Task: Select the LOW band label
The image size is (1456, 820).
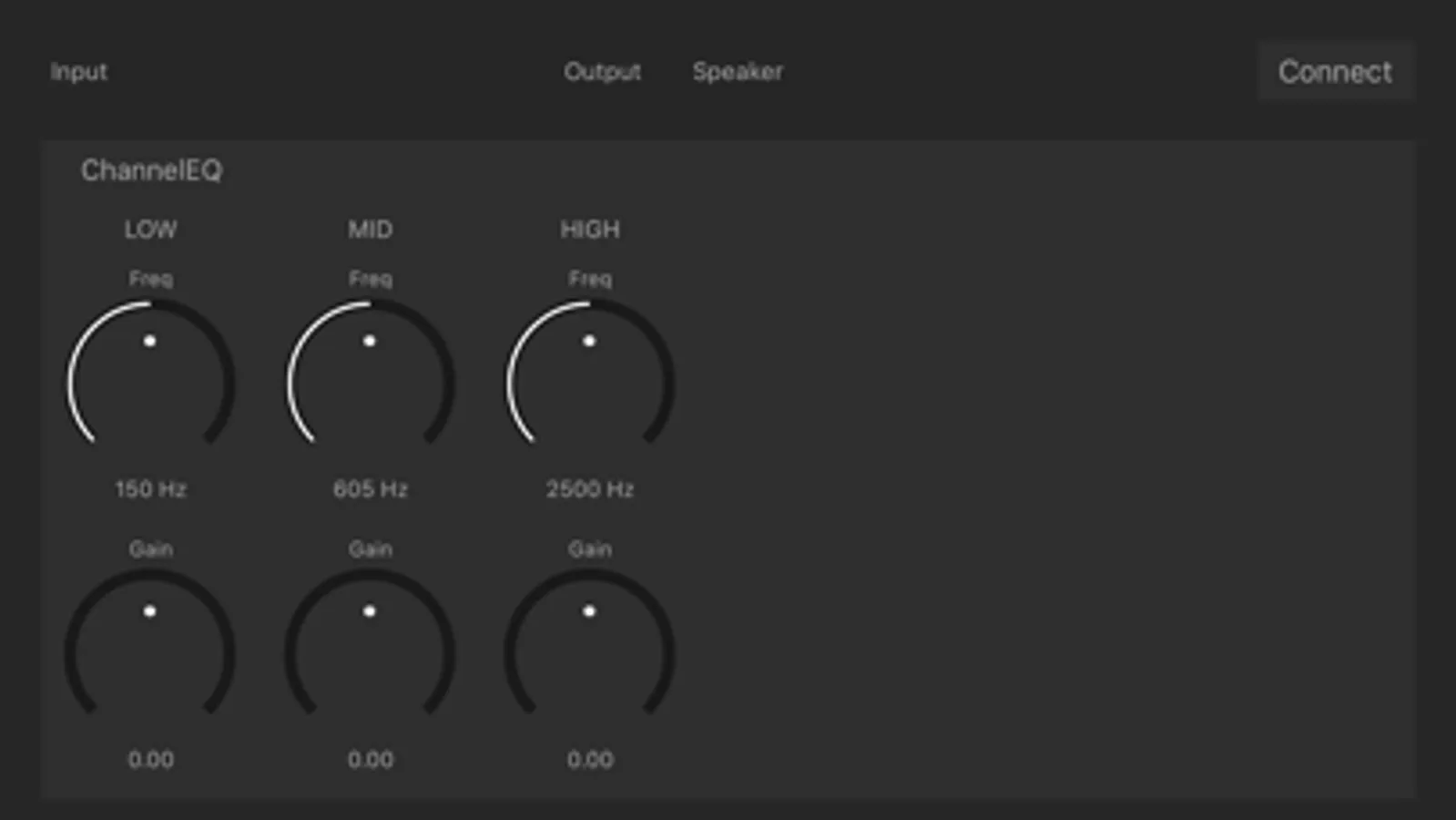Action: pos(150,230)
